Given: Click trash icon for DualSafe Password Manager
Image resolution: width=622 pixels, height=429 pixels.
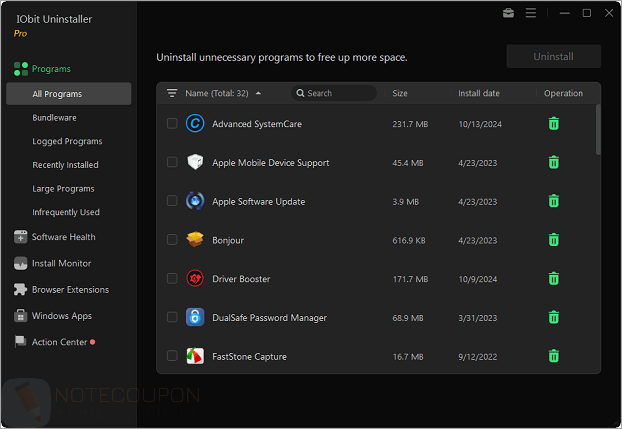Looking at the screenshot, I should [554, 317].
